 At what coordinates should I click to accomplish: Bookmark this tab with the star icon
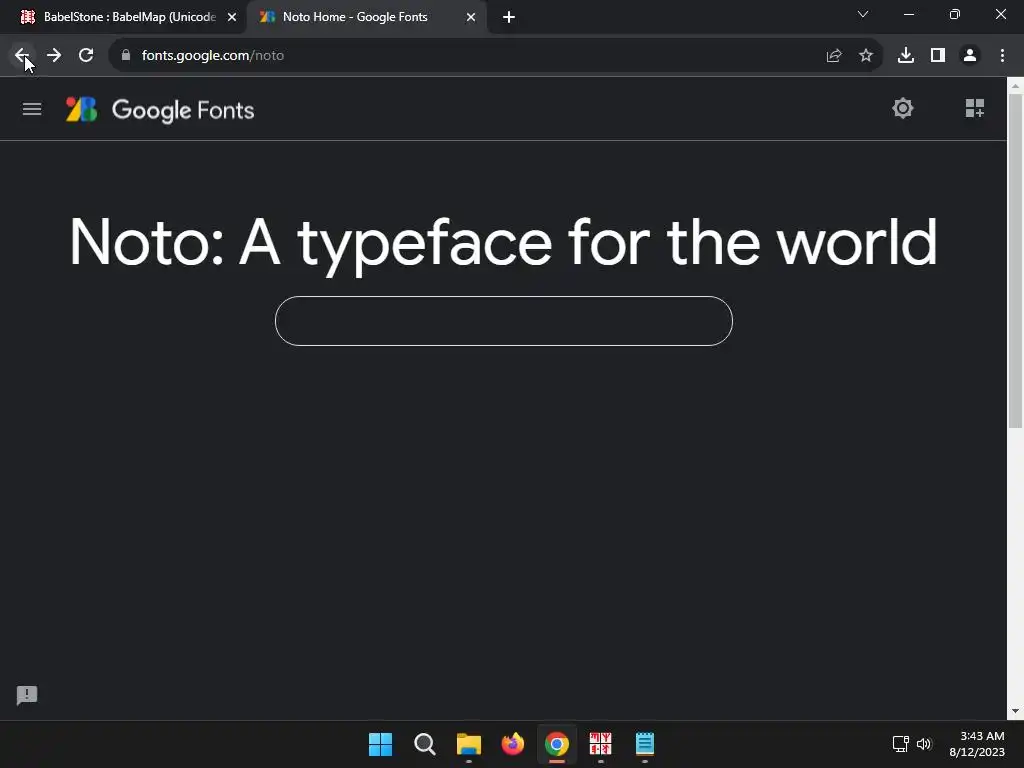[866, 56]
